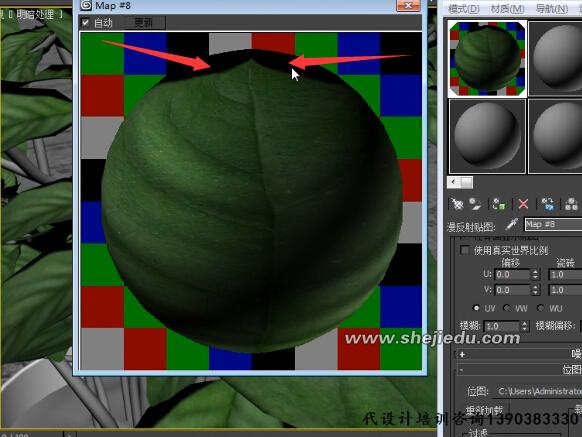Open the 模式(D) menu
The image size is (582, 437).
point(464,8)
